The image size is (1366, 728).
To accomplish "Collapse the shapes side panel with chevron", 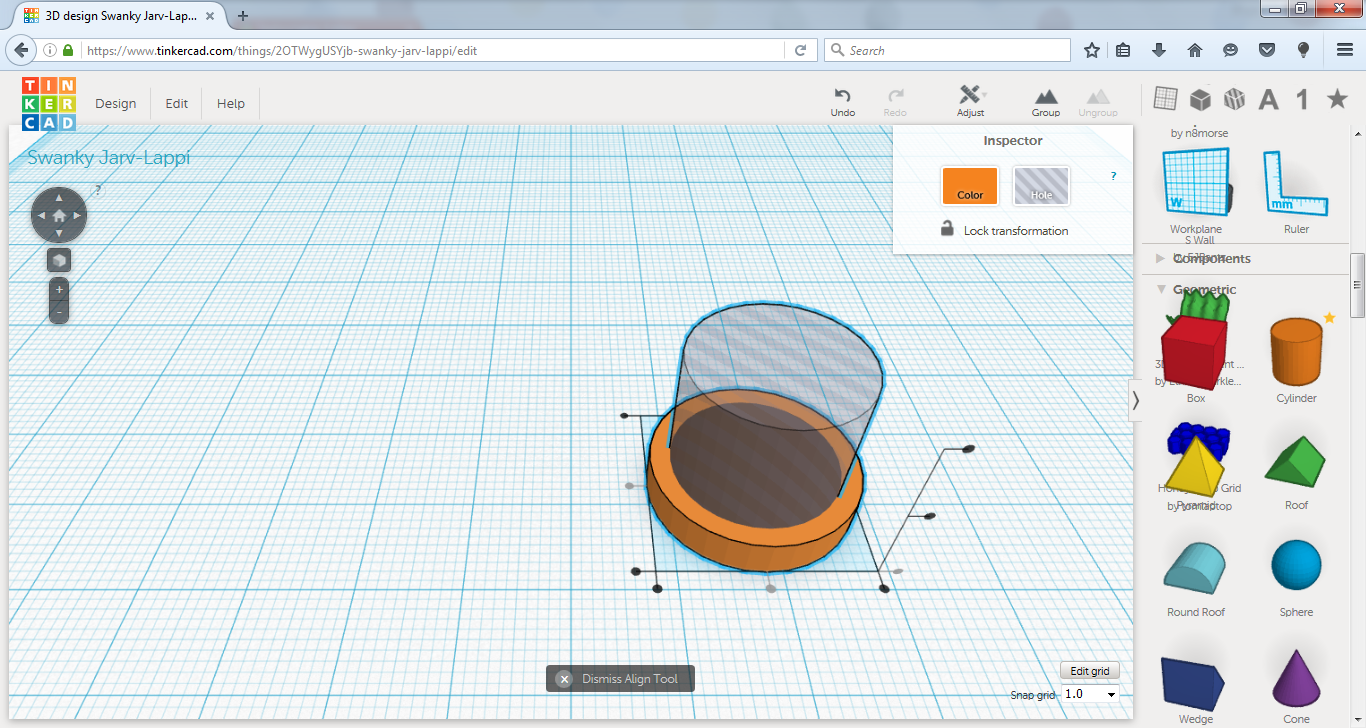I will 1135,400.
